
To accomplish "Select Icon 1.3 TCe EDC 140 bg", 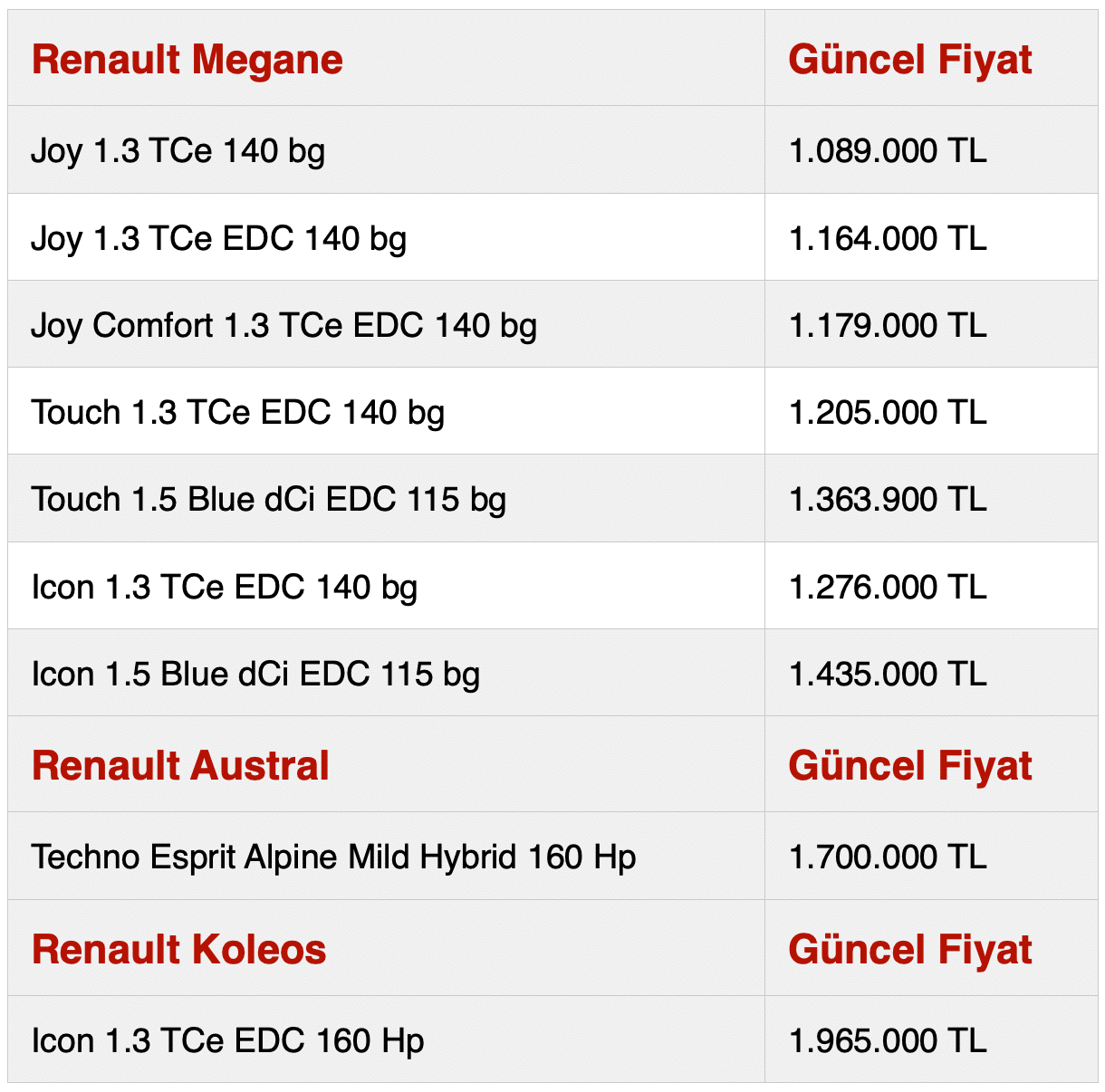I will [225, 588].
